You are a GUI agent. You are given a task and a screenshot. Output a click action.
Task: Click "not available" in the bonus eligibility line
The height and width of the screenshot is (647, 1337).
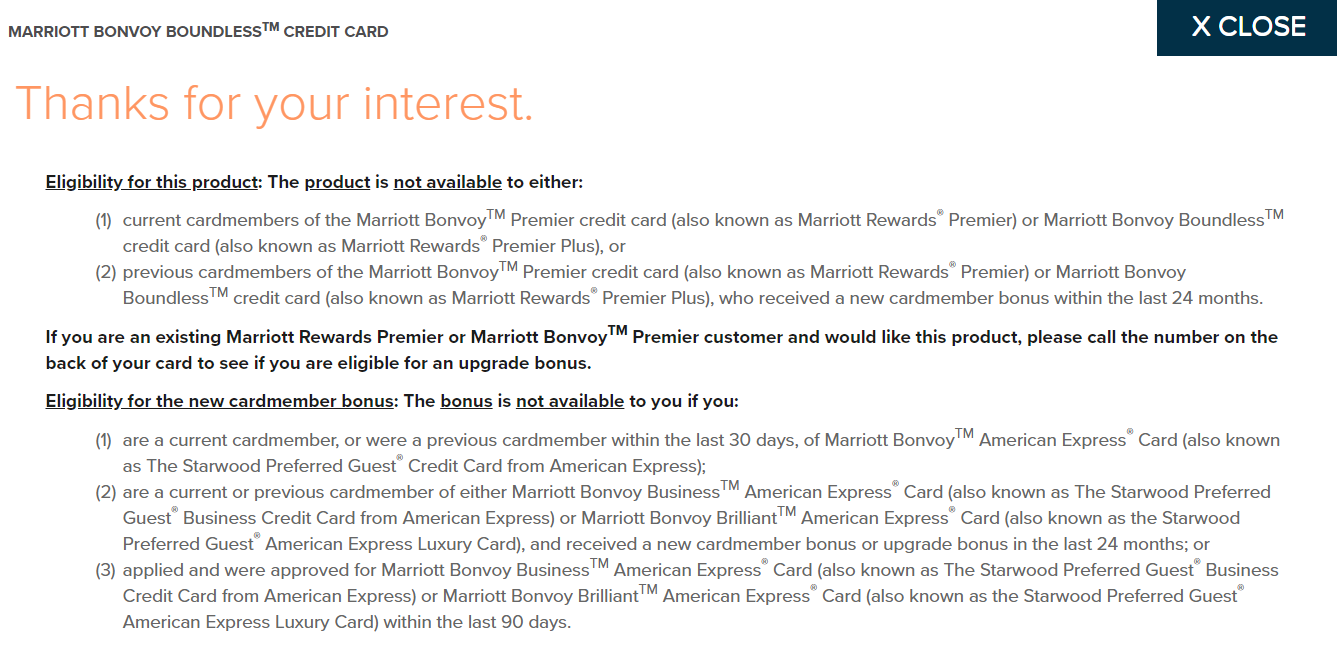pyautogui.click(x=569, y=401)
